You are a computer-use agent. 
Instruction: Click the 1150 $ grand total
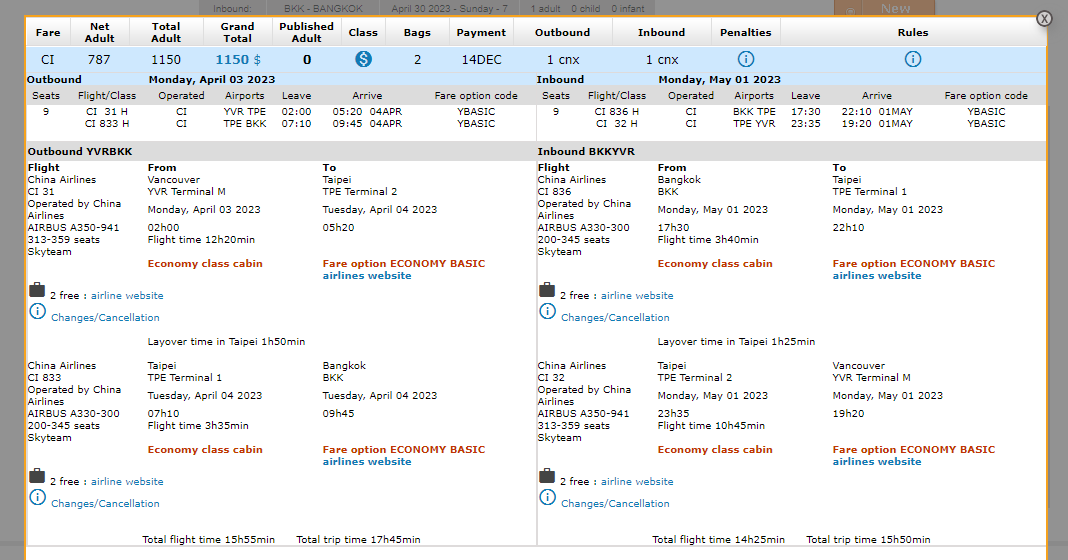tap(238, 60)
